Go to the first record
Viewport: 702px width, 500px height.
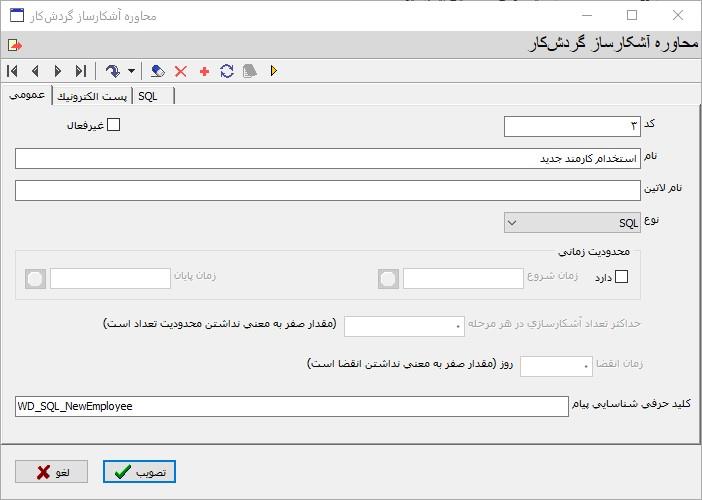click(12, 71)
